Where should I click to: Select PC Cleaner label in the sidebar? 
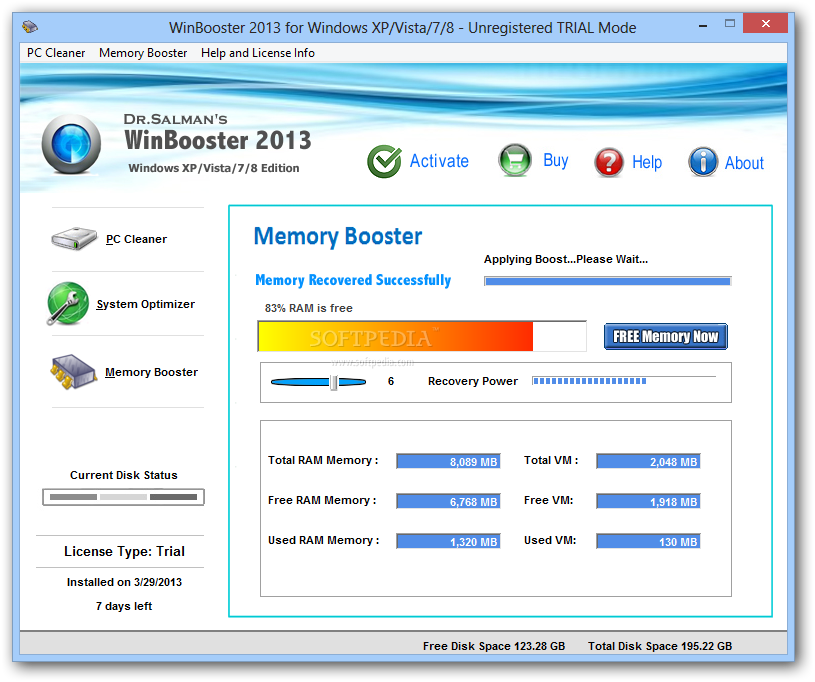[136, 239]
